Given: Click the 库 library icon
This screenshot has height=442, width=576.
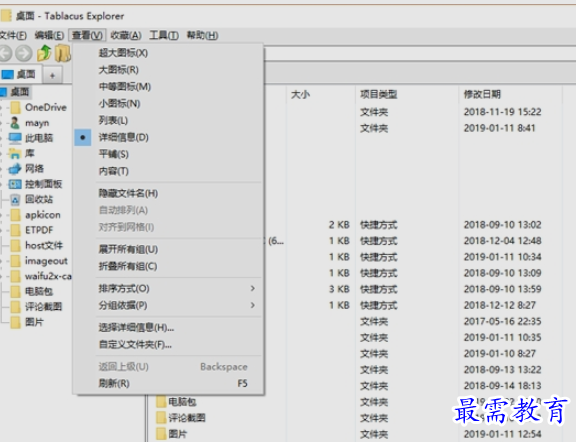Looking at the screenshot, I should (x=15, y=153).
